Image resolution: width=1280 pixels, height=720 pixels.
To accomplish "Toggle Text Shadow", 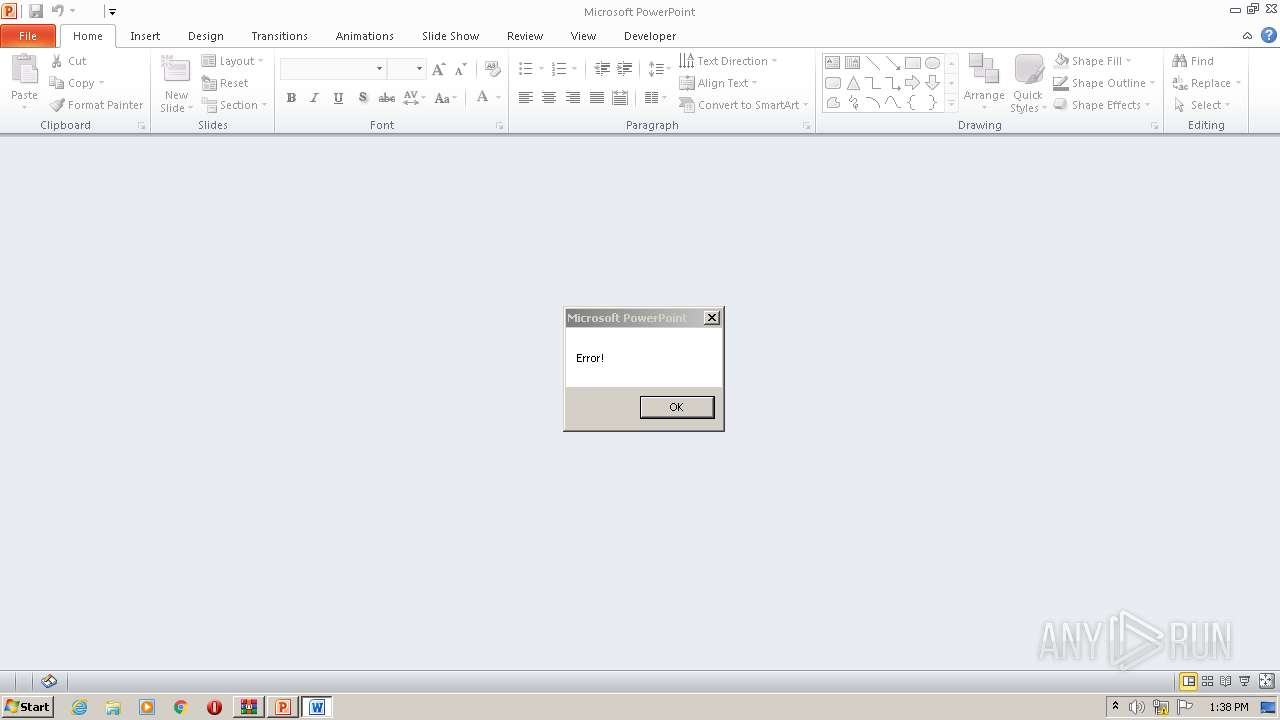I will click(362, 98).
